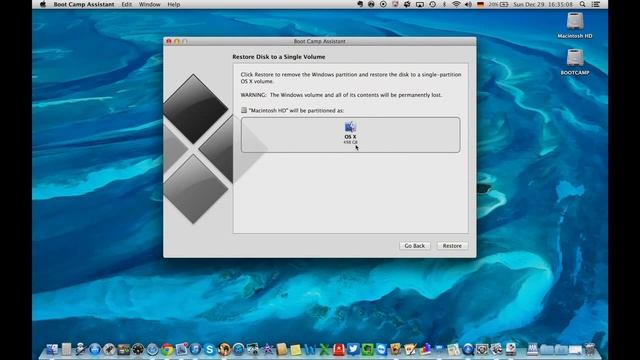Click the Time Machine menu bar icon
This screenshot has height=360, width=640.
[432, 4]
